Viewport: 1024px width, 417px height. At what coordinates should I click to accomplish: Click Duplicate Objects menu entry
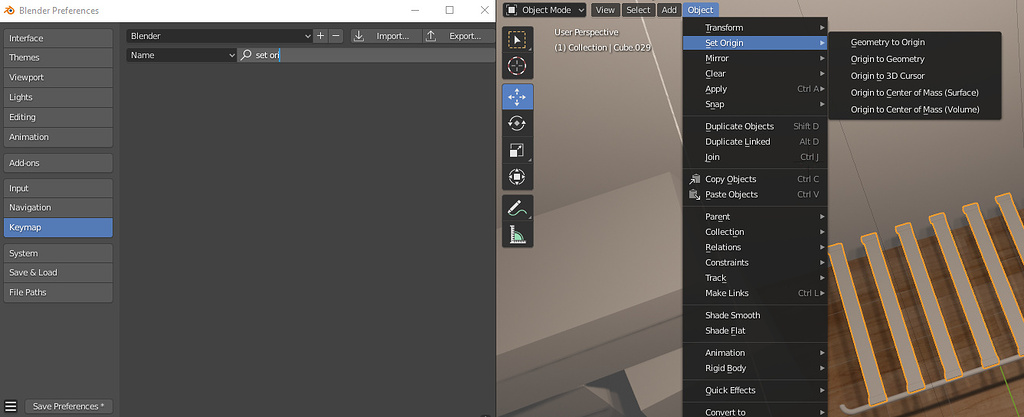(755, 127)
